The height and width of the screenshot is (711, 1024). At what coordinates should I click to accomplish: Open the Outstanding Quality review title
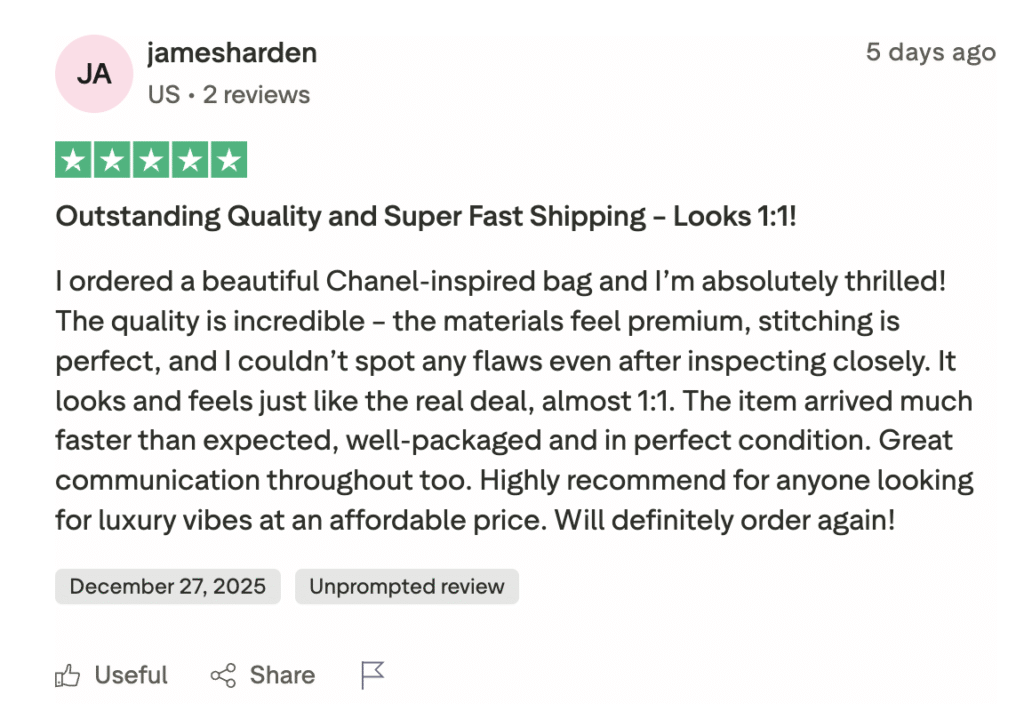(x=426, y=216)
